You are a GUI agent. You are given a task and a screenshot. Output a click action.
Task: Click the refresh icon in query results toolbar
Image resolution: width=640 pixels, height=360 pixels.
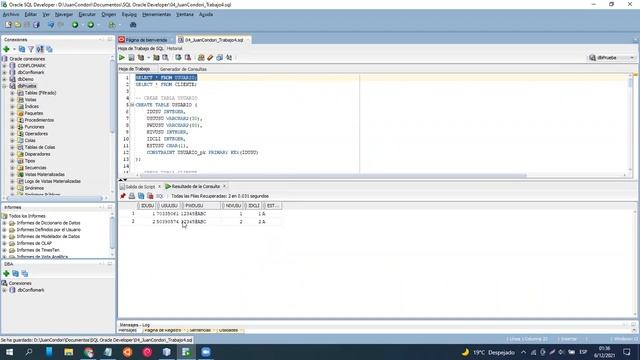[x=141, y=196]
